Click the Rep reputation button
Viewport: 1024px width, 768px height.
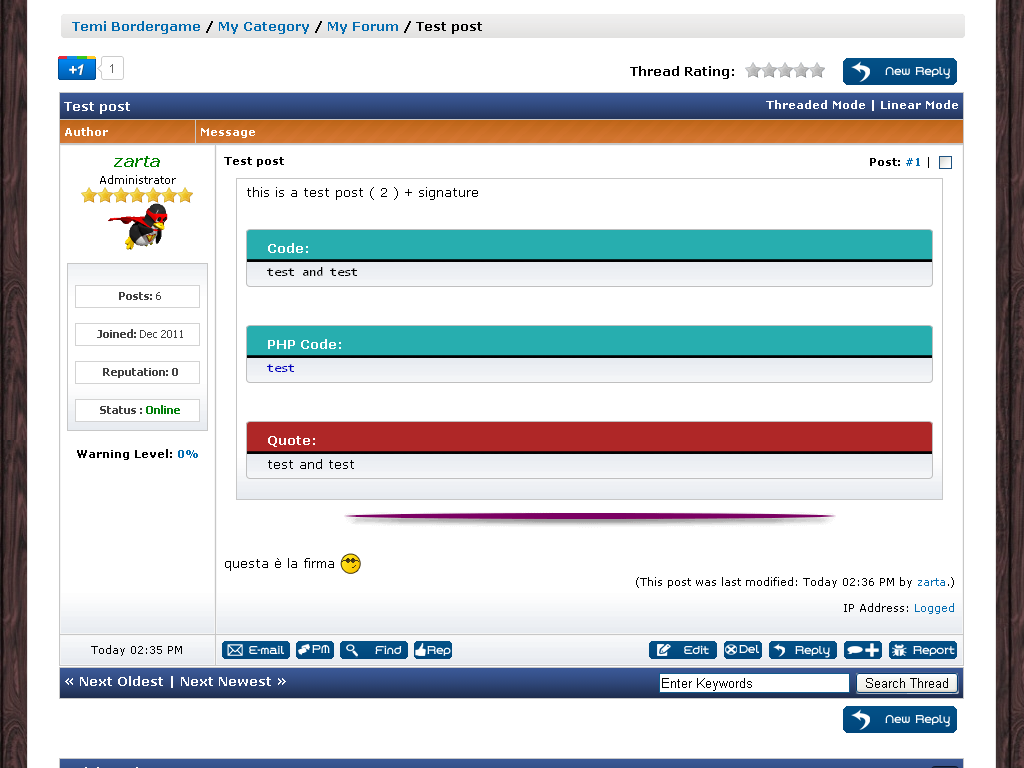click(x=433, y=650)
